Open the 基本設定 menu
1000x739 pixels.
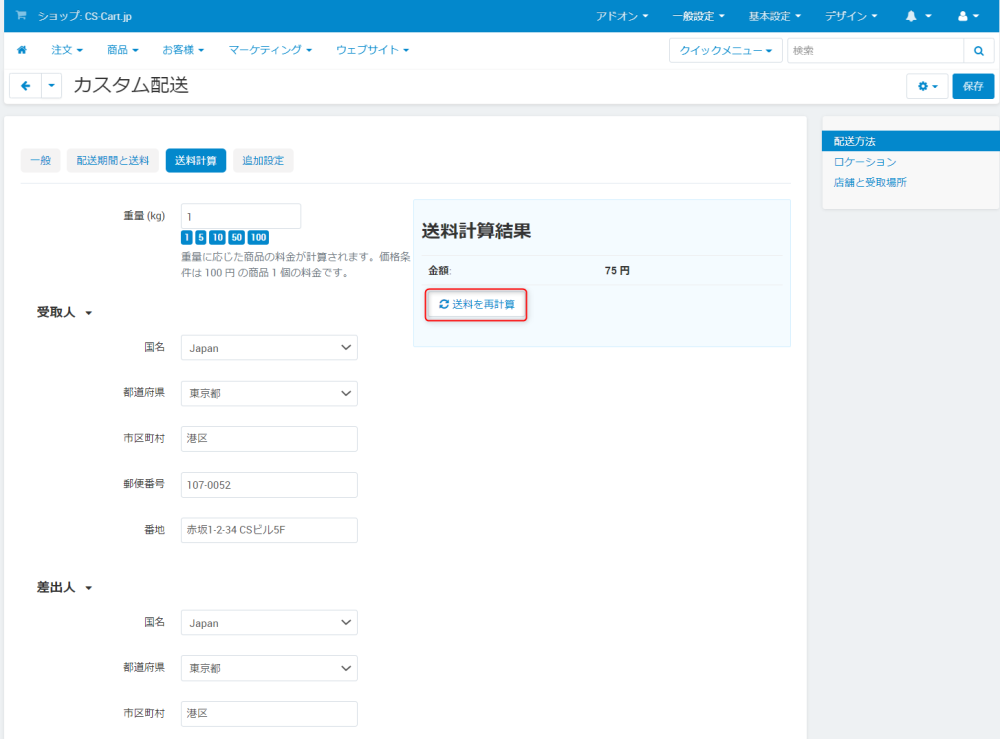pos(774,16)
